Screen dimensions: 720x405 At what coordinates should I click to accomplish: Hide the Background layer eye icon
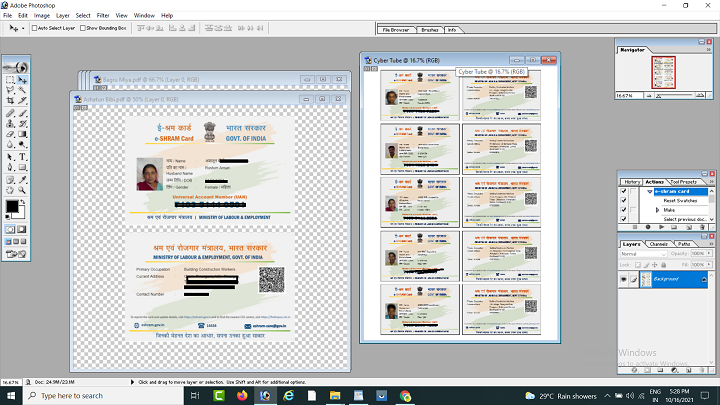point(624,279)
